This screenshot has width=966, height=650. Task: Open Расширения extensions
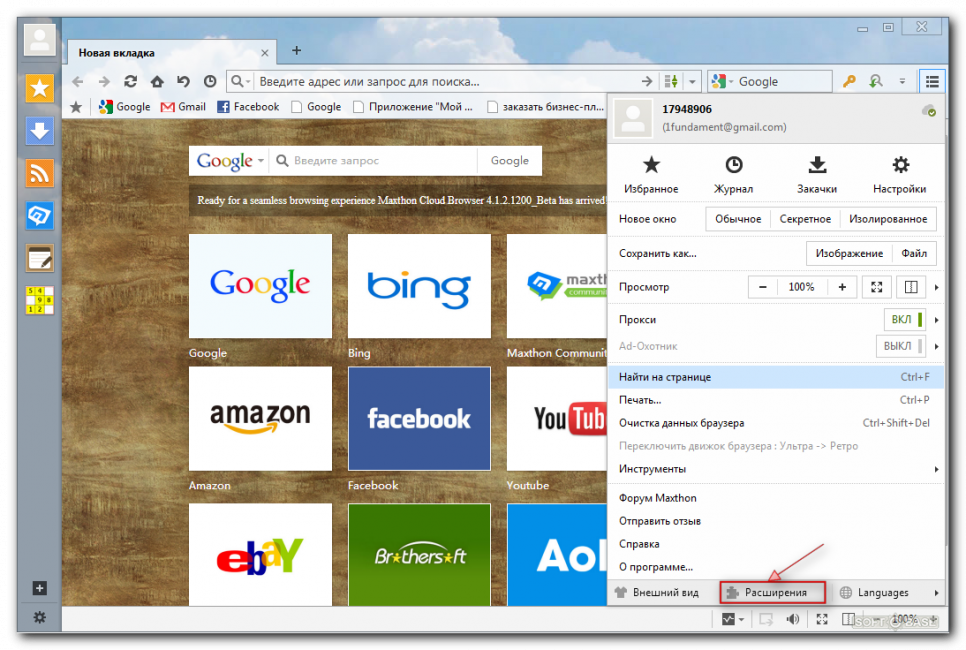pyautogui.click(x=773, y=593)
